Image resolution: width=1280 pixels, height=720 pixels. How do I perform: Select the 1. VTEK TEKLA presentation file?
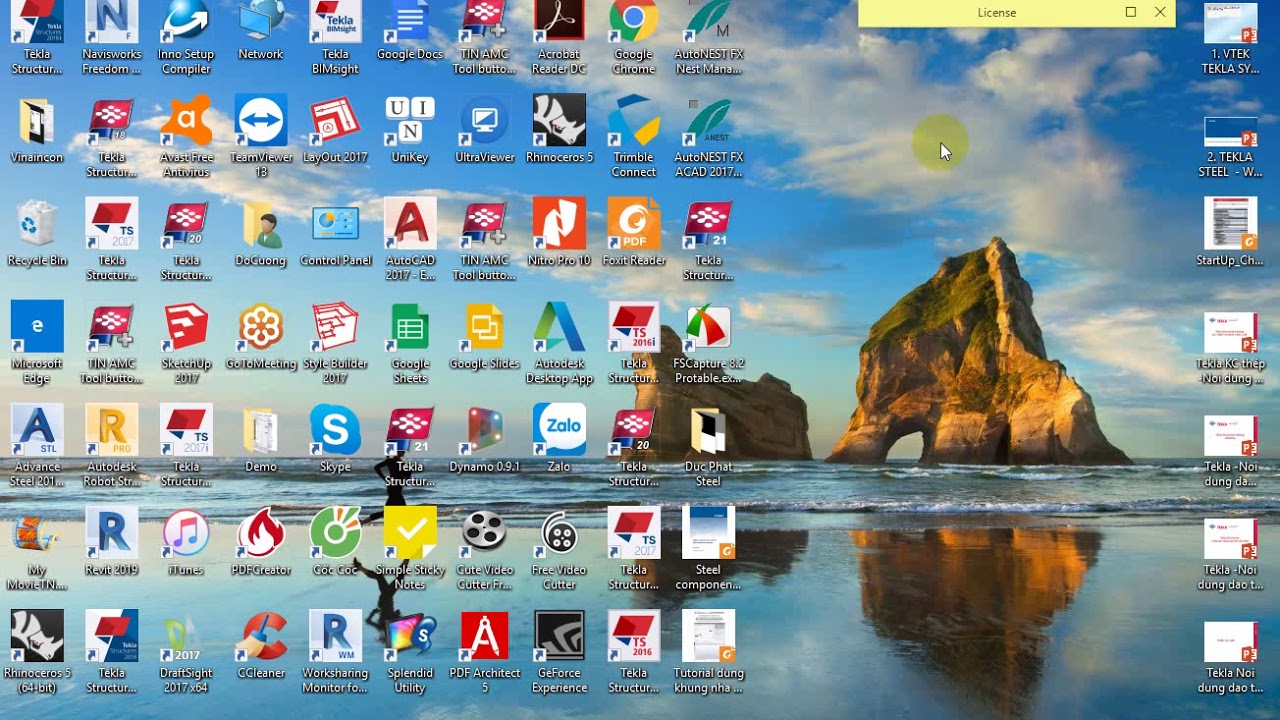coord(1230,38)
